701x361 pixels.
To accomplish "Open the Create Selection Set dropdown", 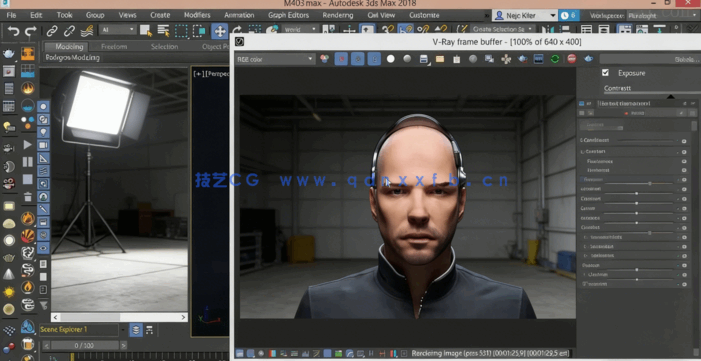I will pos(502,30).
